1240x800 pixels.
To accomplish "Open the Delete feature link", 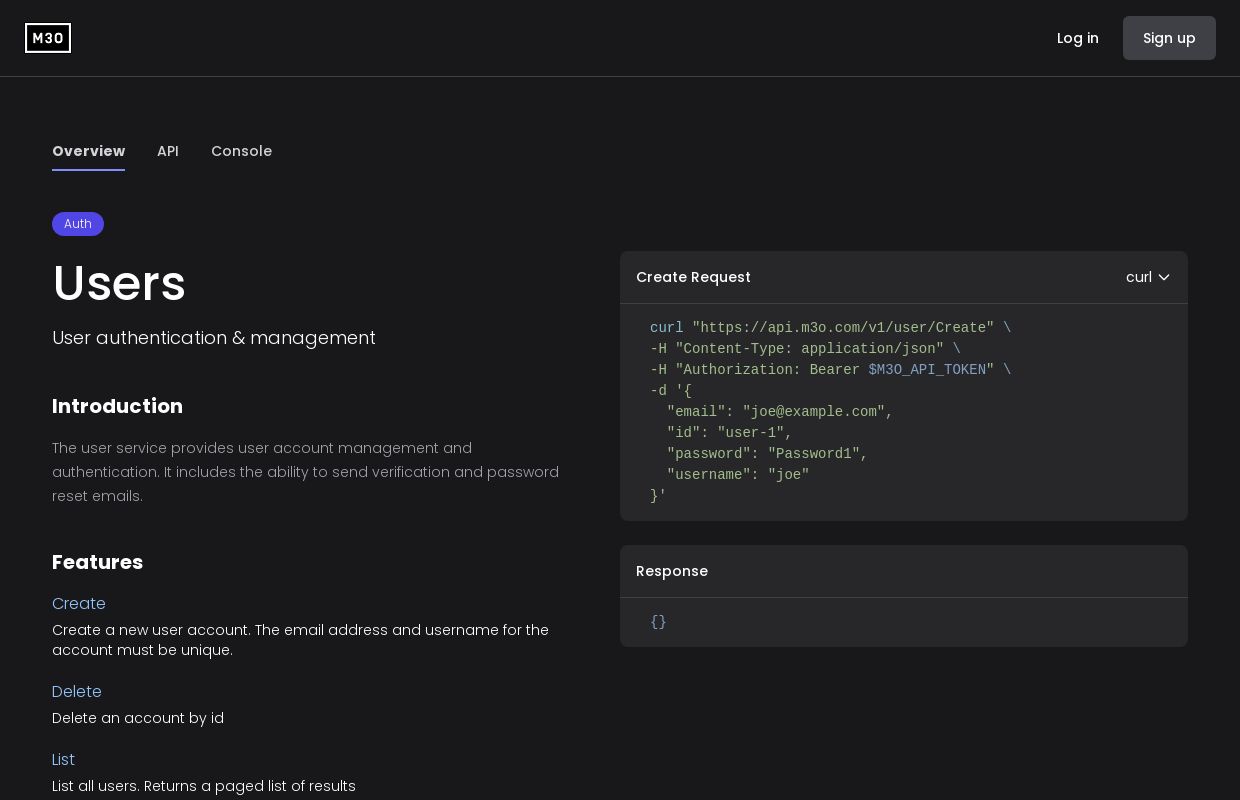I will pyautogui.click(x=77, y=692).
